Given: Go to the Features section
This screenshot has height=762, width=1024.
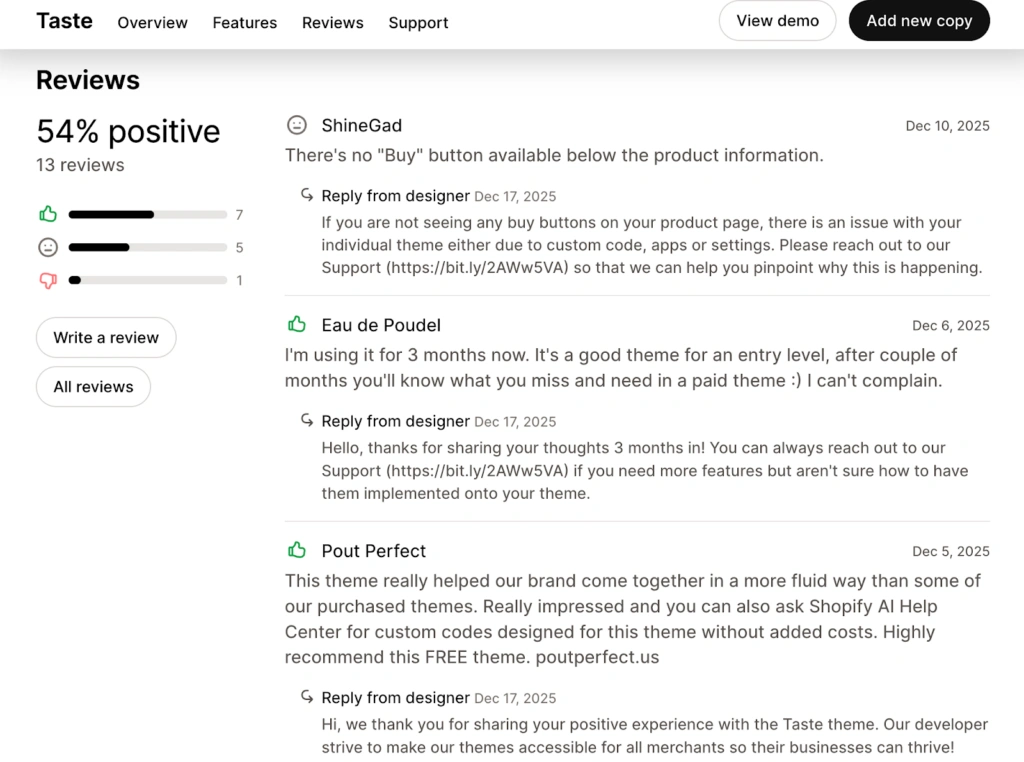Looking at the screenshot, I should (x=244, y=23).
